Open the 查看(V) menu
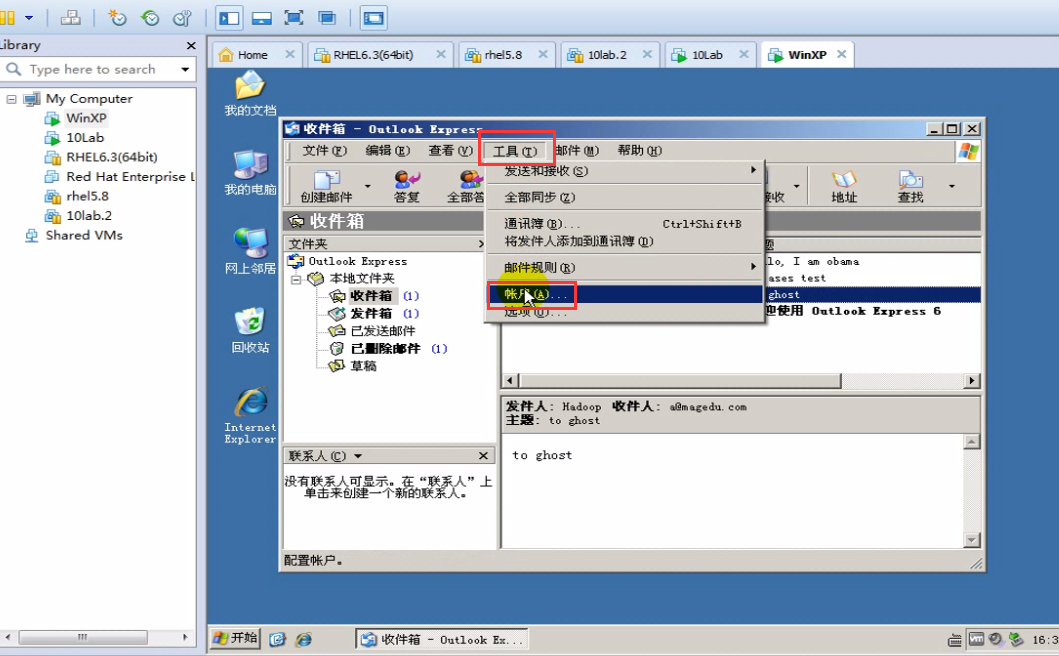The height and width of the screenshot is (656, 1059). tap(450, 151)
